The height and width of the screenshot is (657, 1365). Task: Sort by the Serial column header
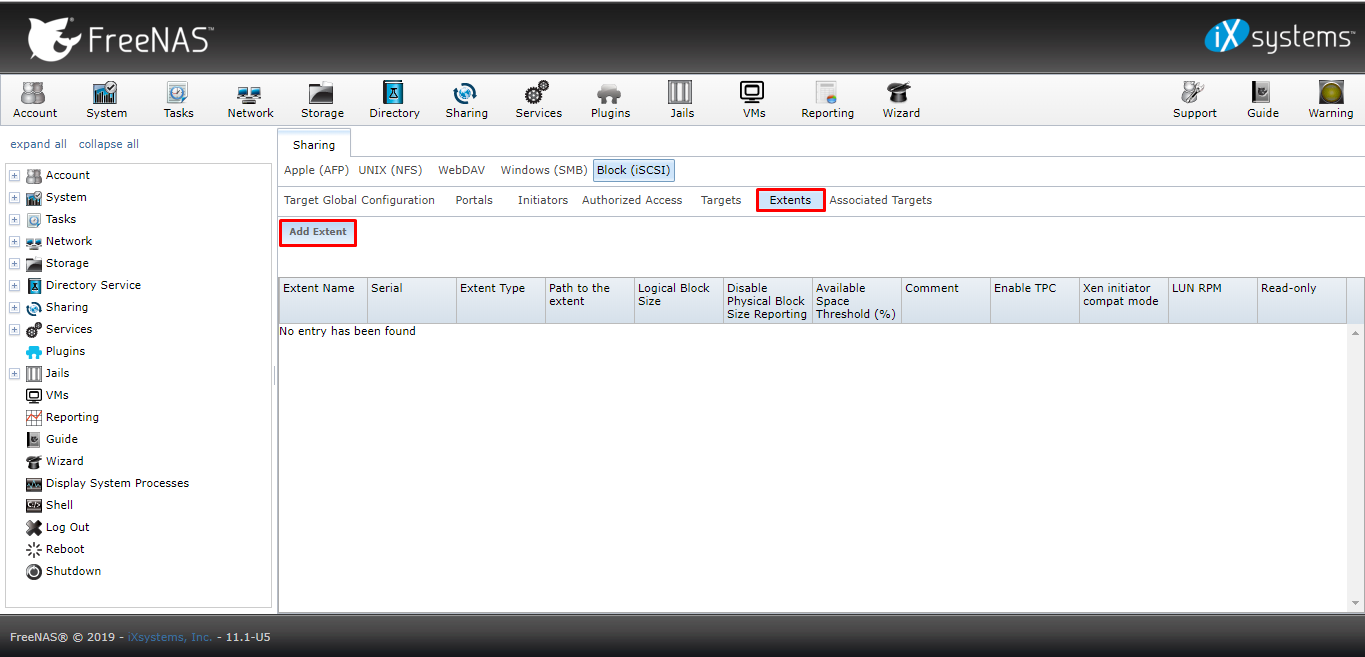click(412, 300)
